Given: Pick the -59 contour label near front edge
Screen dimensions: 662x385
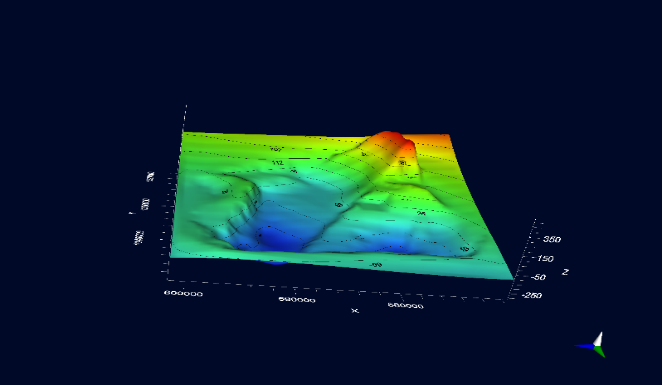Looking at the screenshot, I should pyautogui.click(x=376, y=265).
